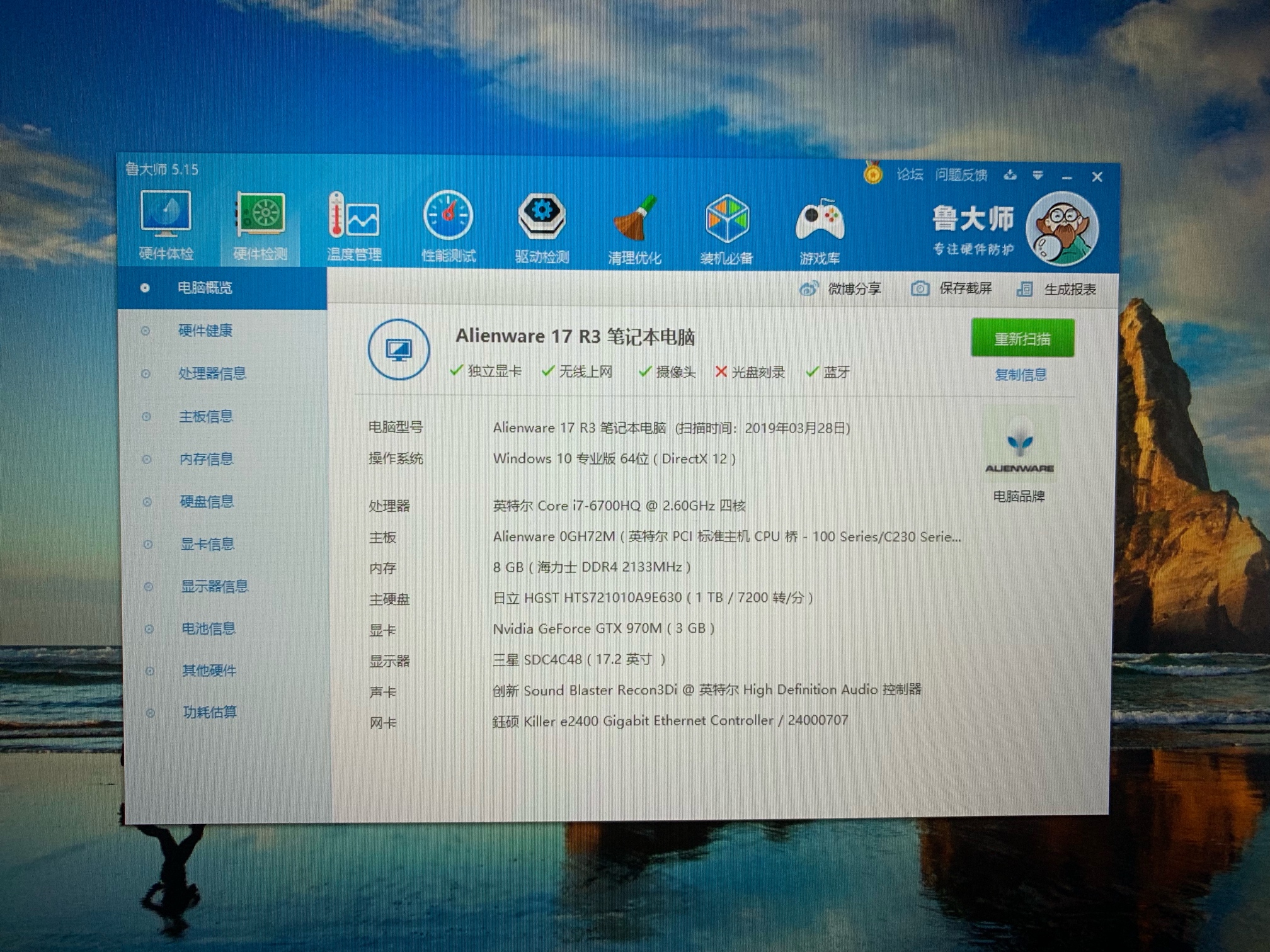Screen dimensions: 1270x952
Task: Click 生成报表 generate report
Action: [1056, 290]
